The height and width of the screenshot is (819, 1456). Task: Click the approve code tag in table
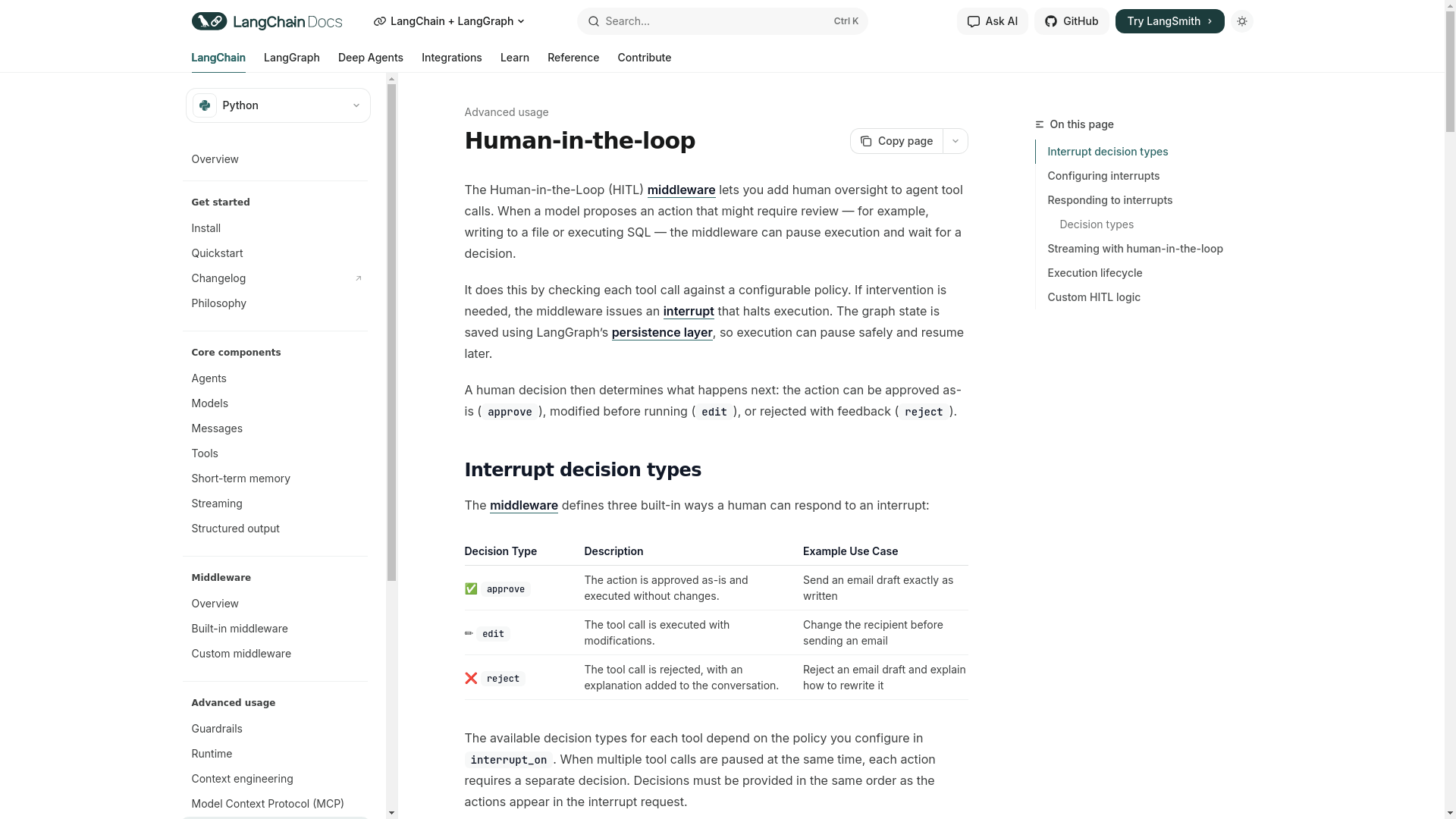[x=506, y=589]
